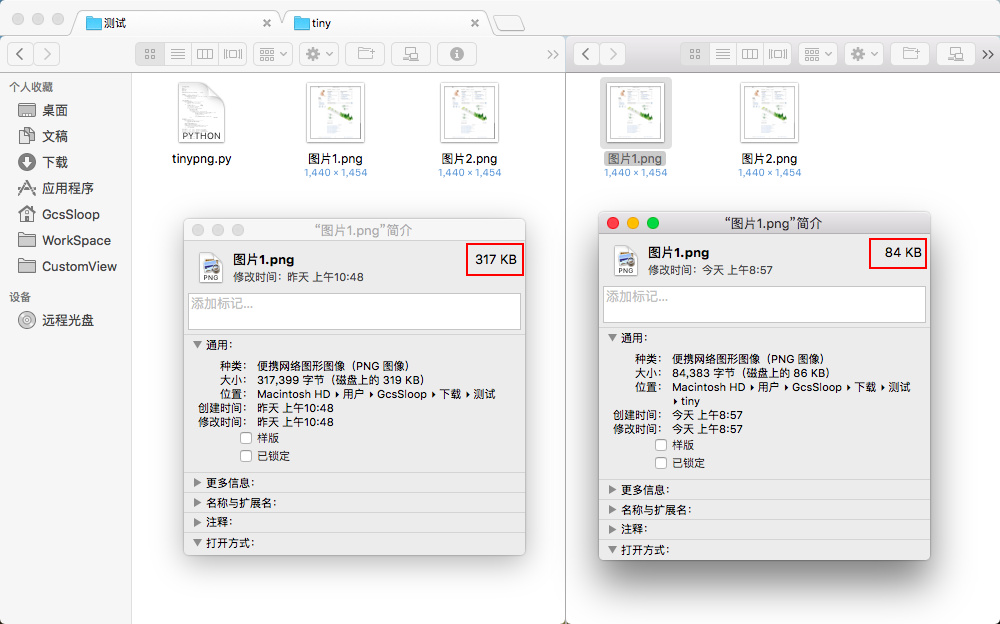Create new folder in right window
Image resolution: width=1000 pixels, height=624 pixels.
[x=911, y=54]
